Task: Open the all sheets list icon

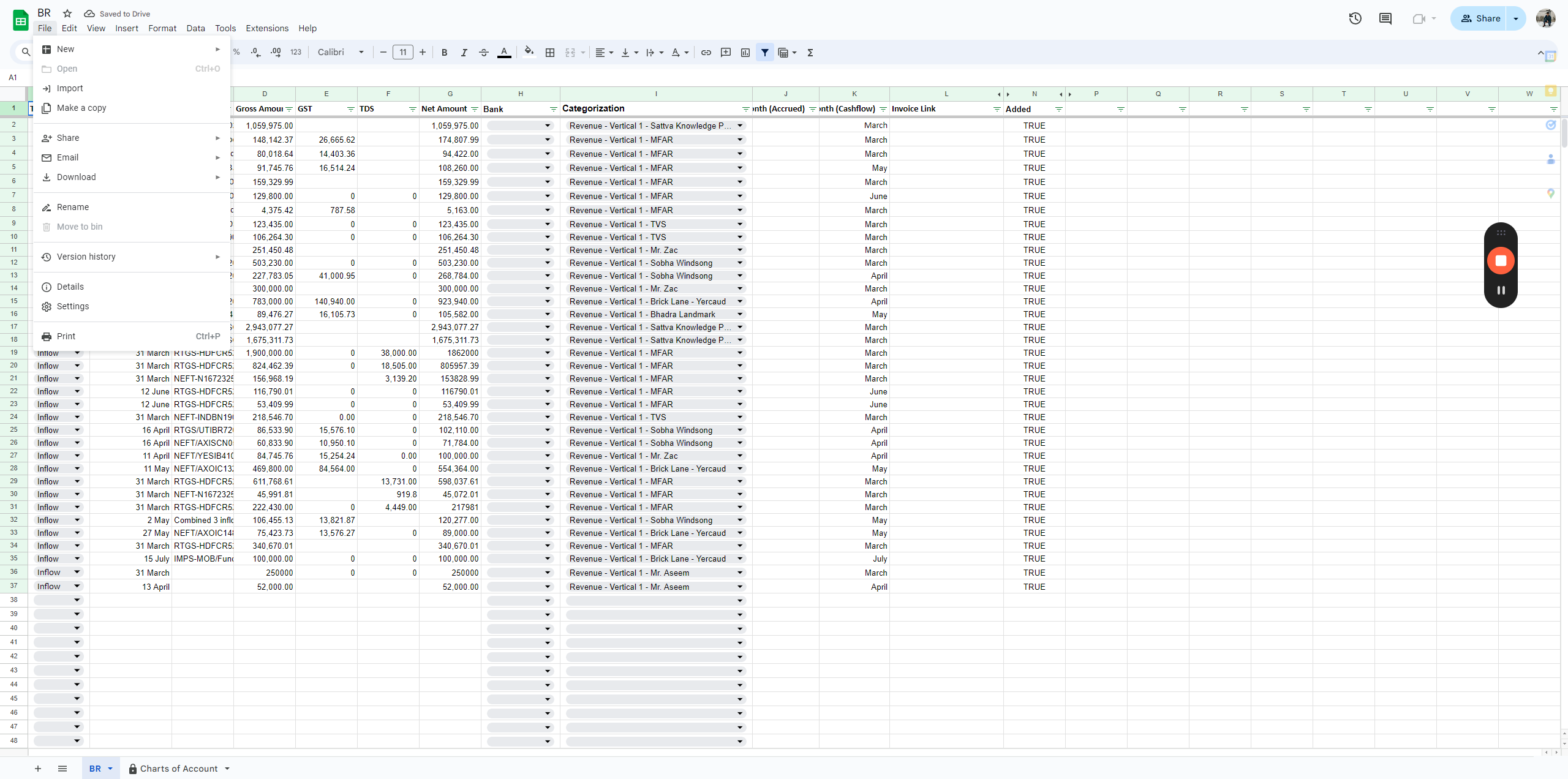Action: (62, 769)
